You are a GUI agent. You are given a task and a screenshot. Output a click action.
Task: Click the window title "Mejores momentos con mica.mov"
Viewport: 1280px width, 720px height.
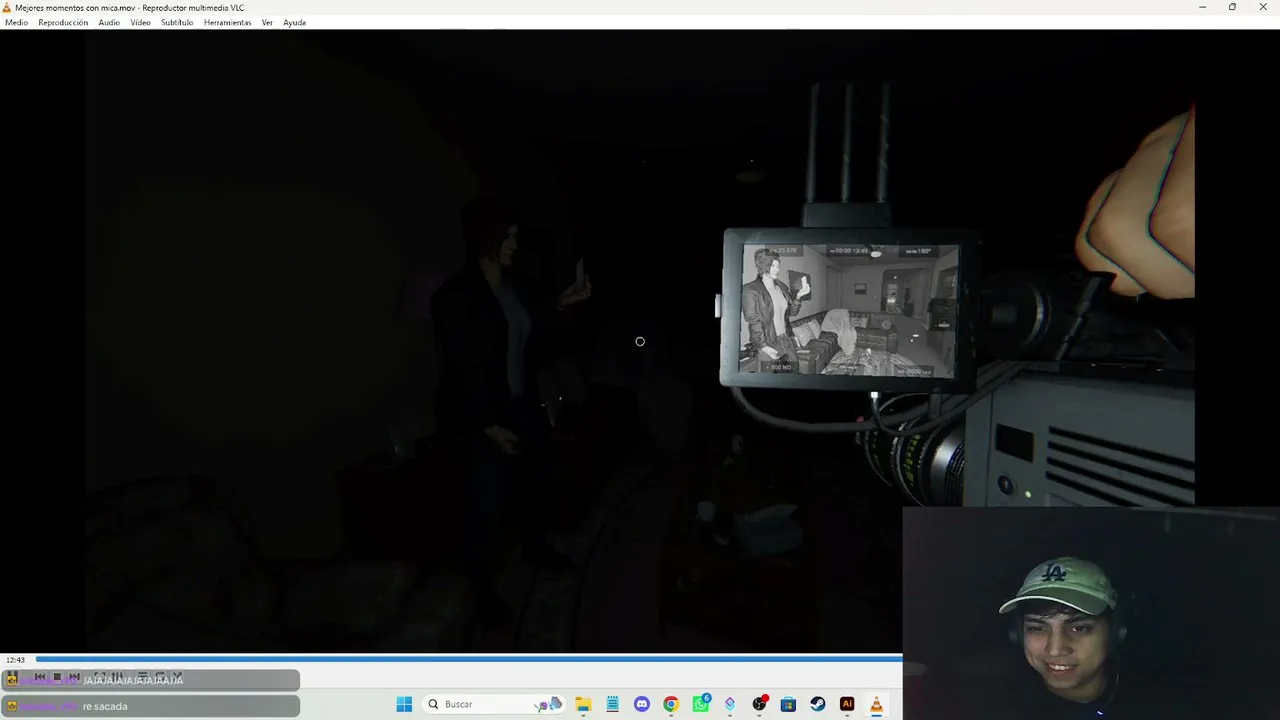75,7
